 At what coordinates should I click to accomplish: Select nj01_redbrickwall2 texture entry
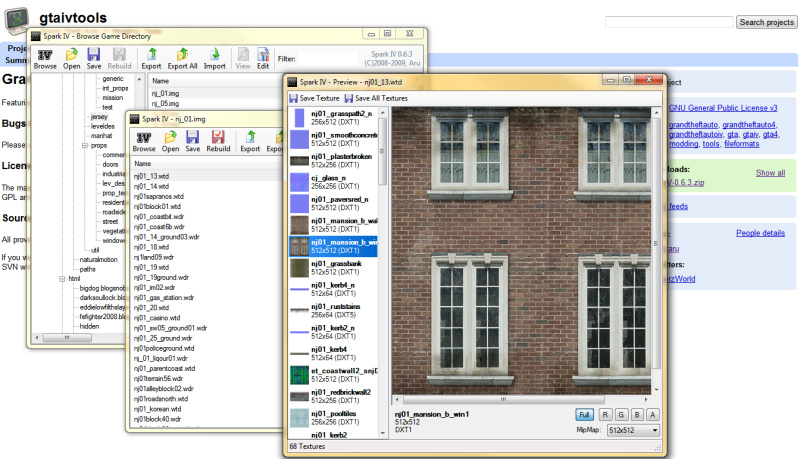click(x=334, y=396)
